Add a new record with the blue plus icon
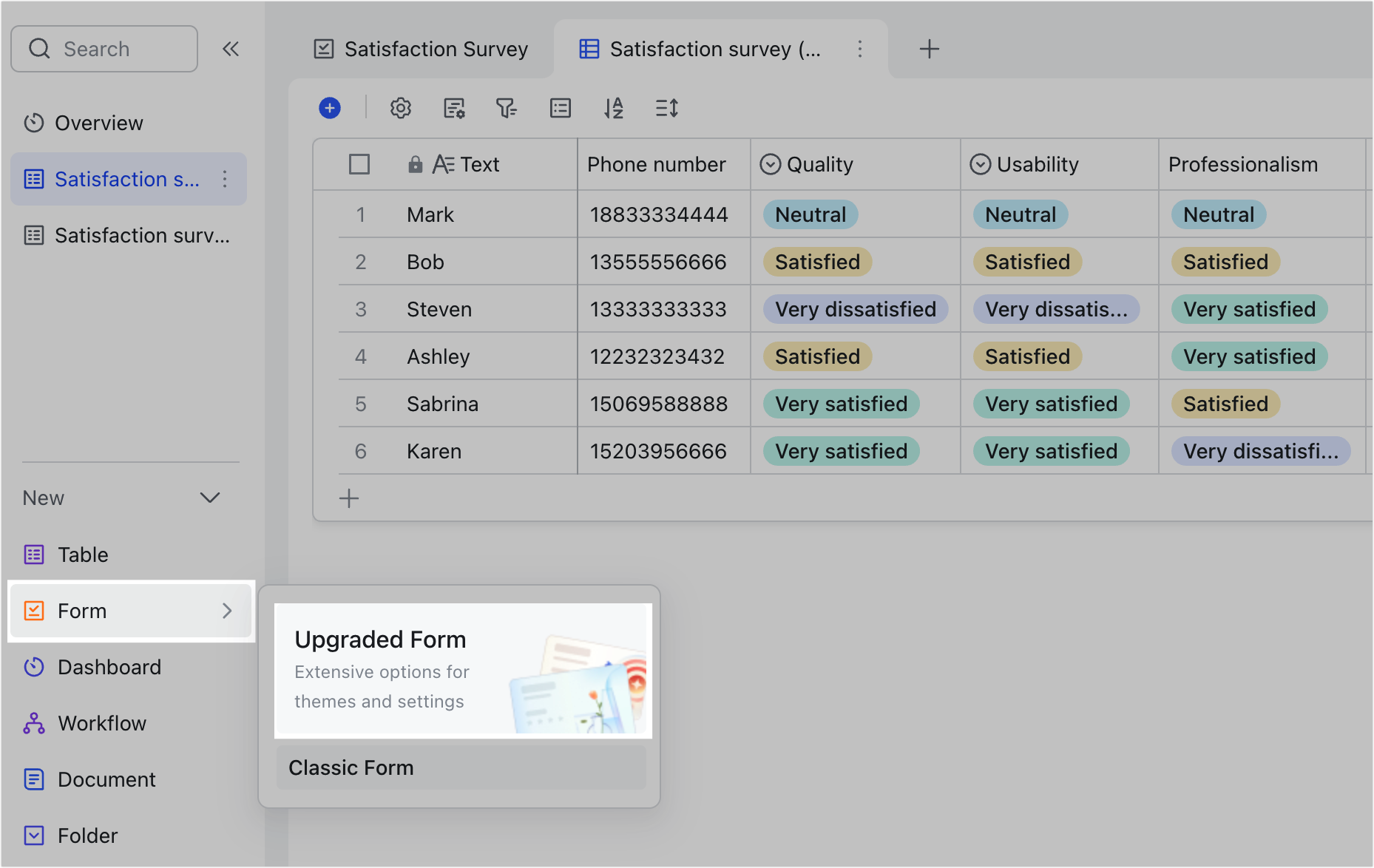Screen dimensions: 1374x868 pos(330,108)
